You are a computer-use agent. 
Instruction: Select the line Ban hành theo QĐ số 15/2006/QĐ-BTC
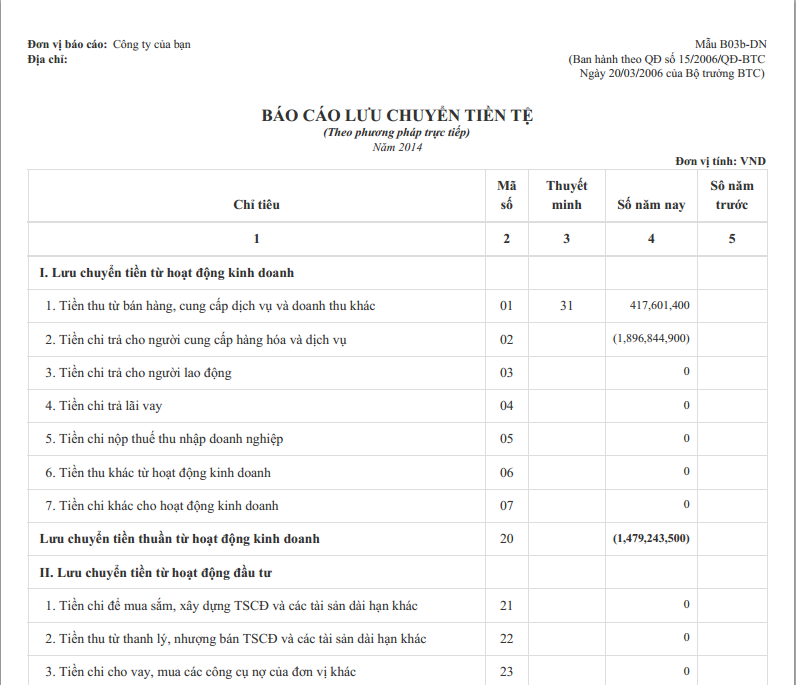click(667, 59)
